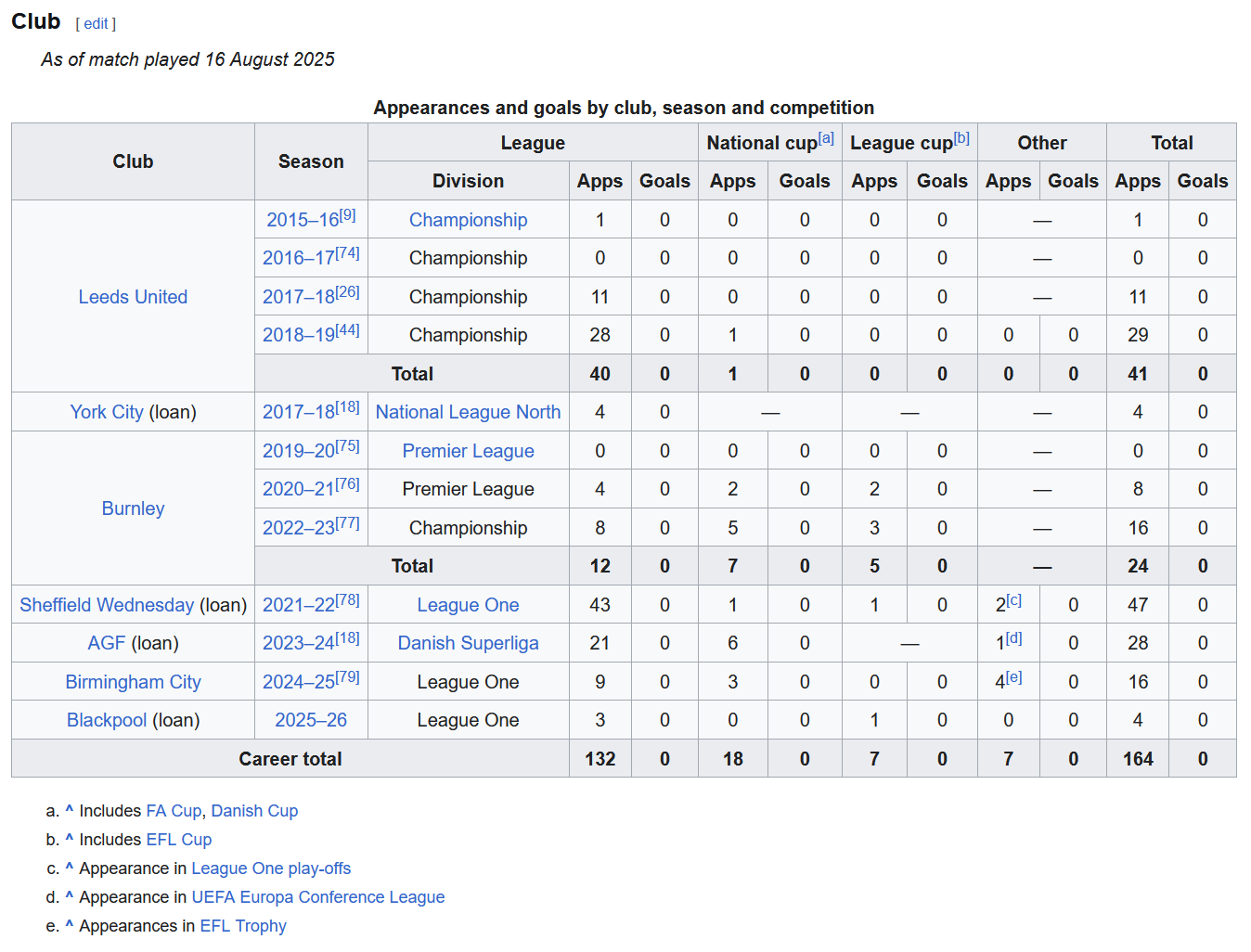Open the 2015–16 season link
The width and height of the screenshot is (1251, 952).
click(302, 220)
